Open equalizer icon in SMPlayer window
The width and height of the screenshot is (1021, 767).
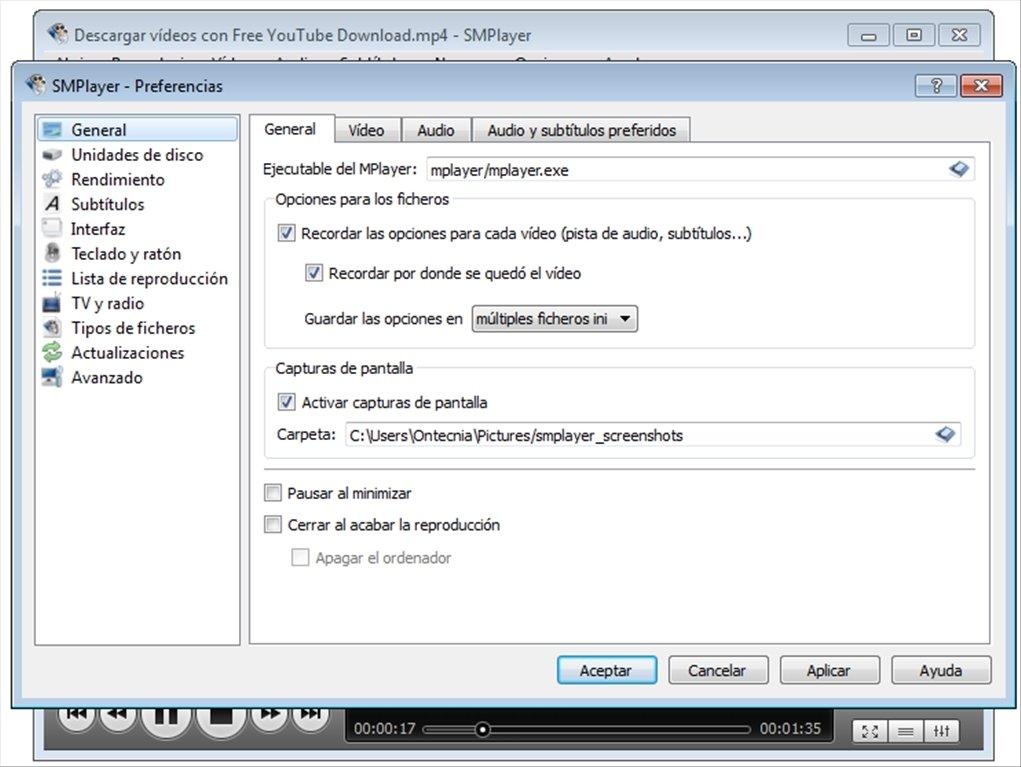(x=941, y=731)
